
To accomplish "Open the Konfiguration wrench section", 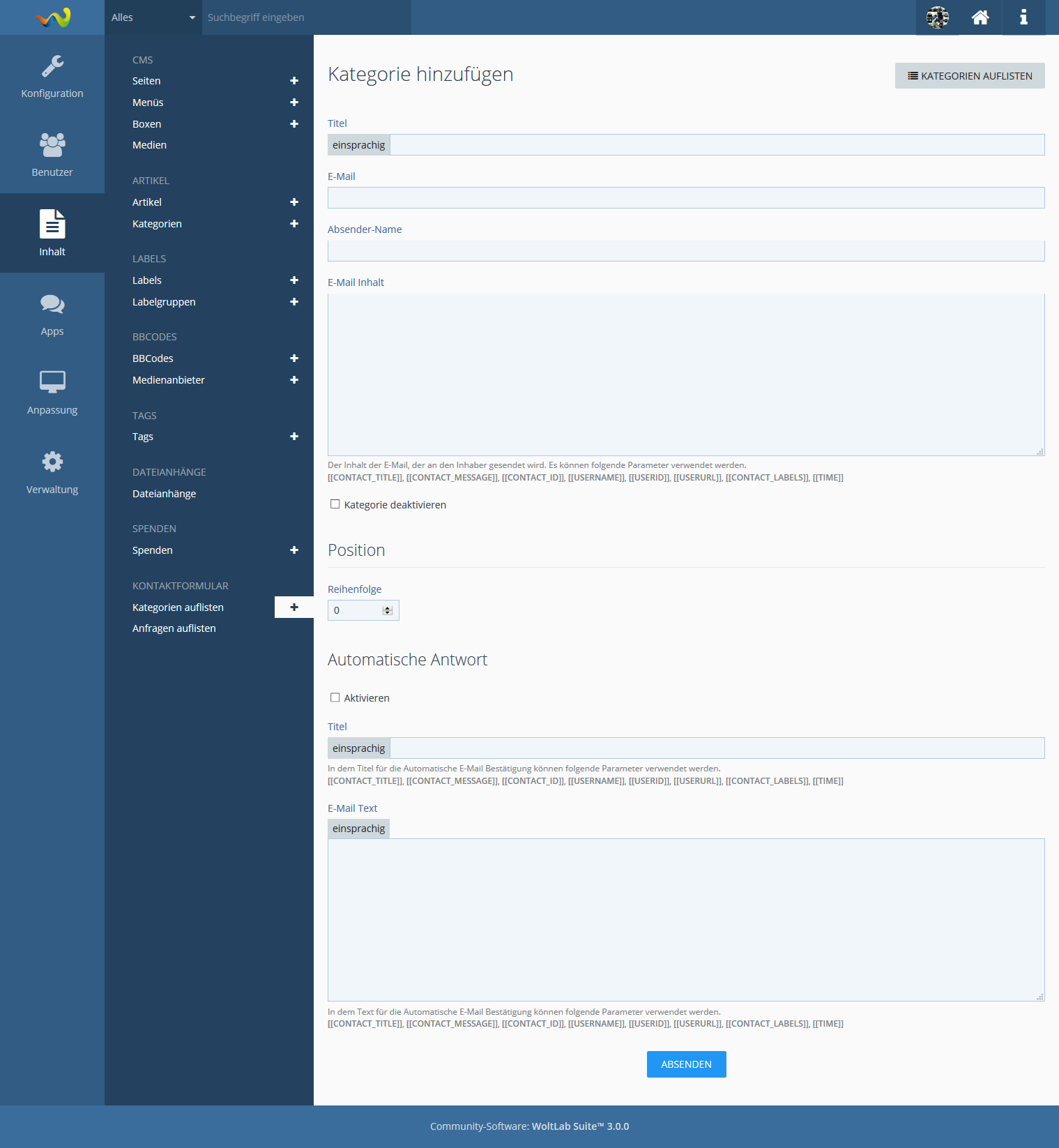I will click(52, 75).
